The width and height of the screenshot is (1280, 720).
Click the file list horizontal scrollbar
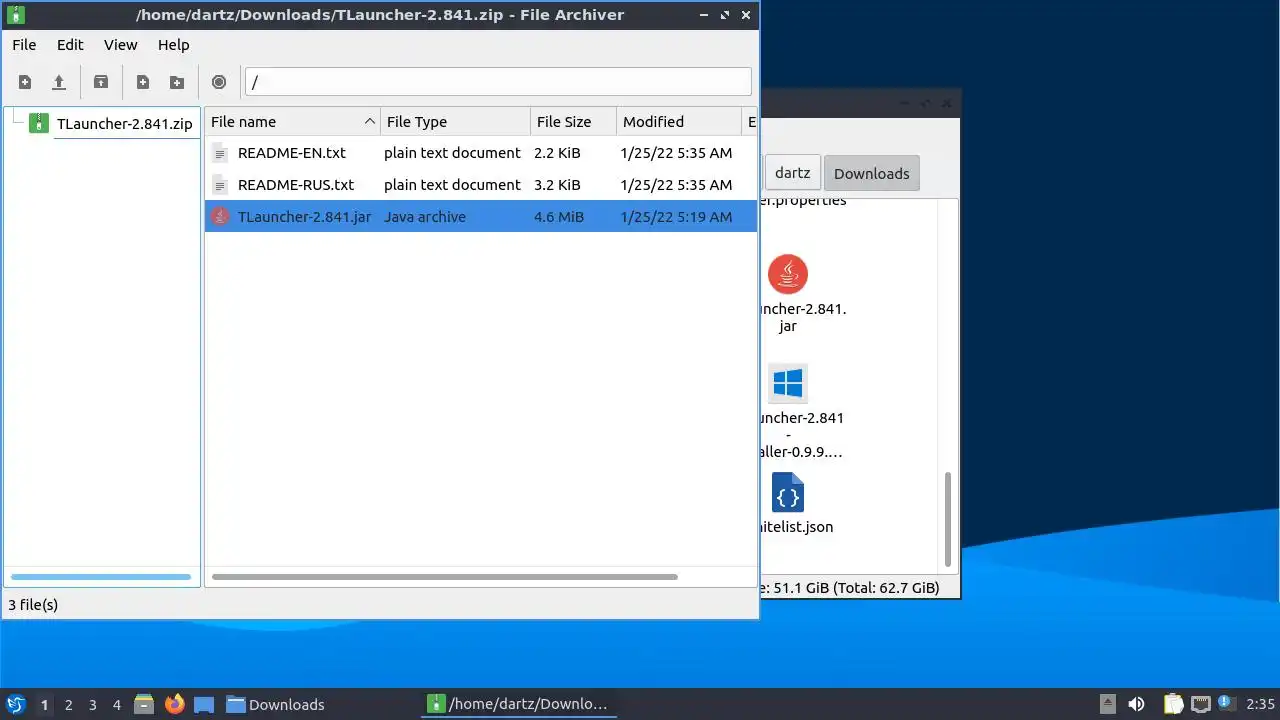click(445, 577)
